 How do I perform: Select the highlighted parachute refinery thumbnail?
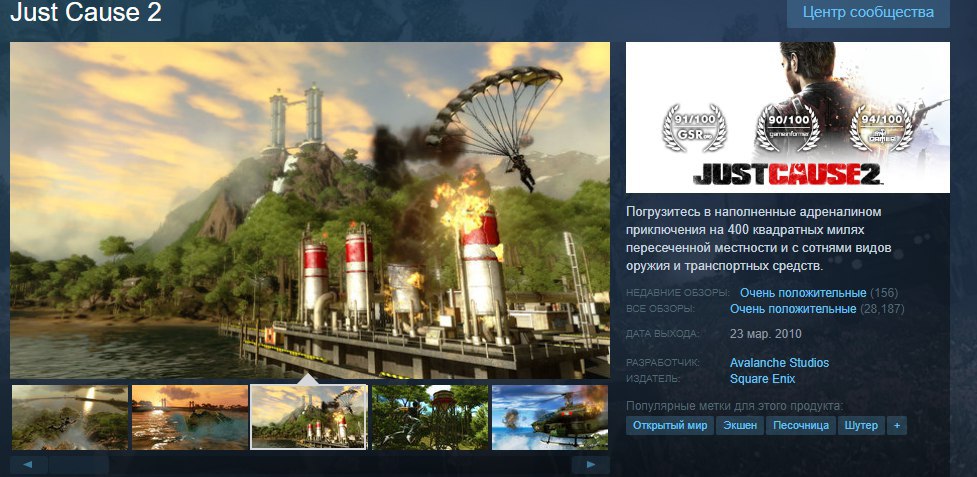[x=309, y=417]
